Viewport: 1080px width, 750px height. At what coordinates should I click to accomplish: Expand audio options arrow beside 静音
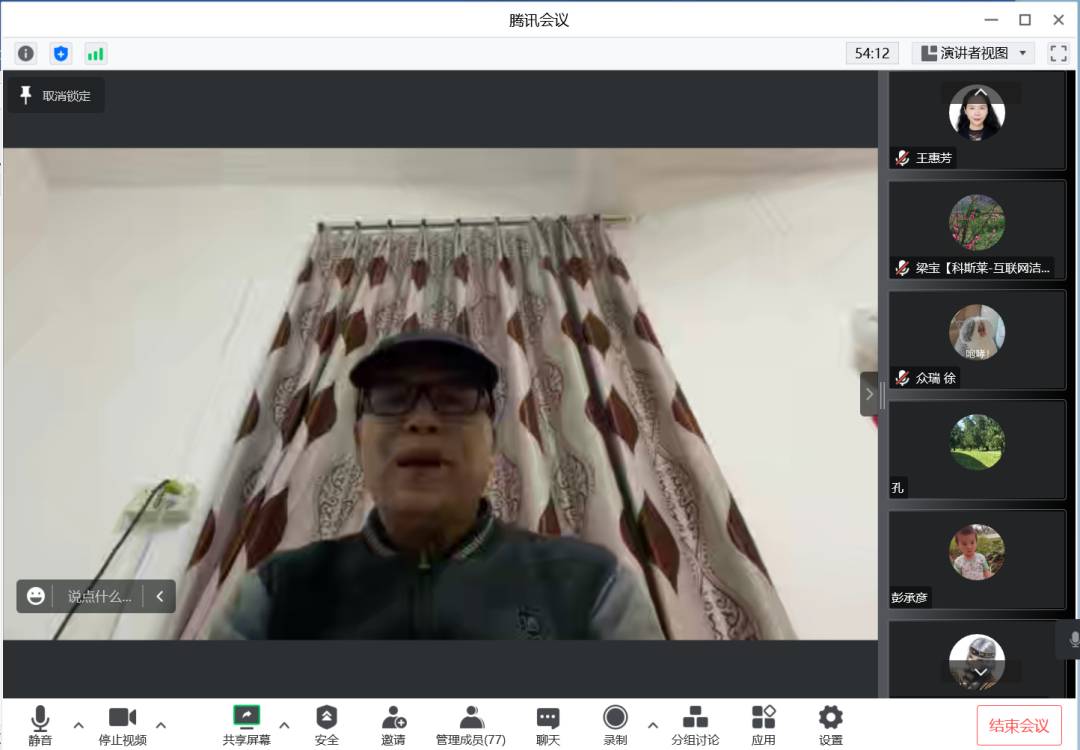click(79, 725)
